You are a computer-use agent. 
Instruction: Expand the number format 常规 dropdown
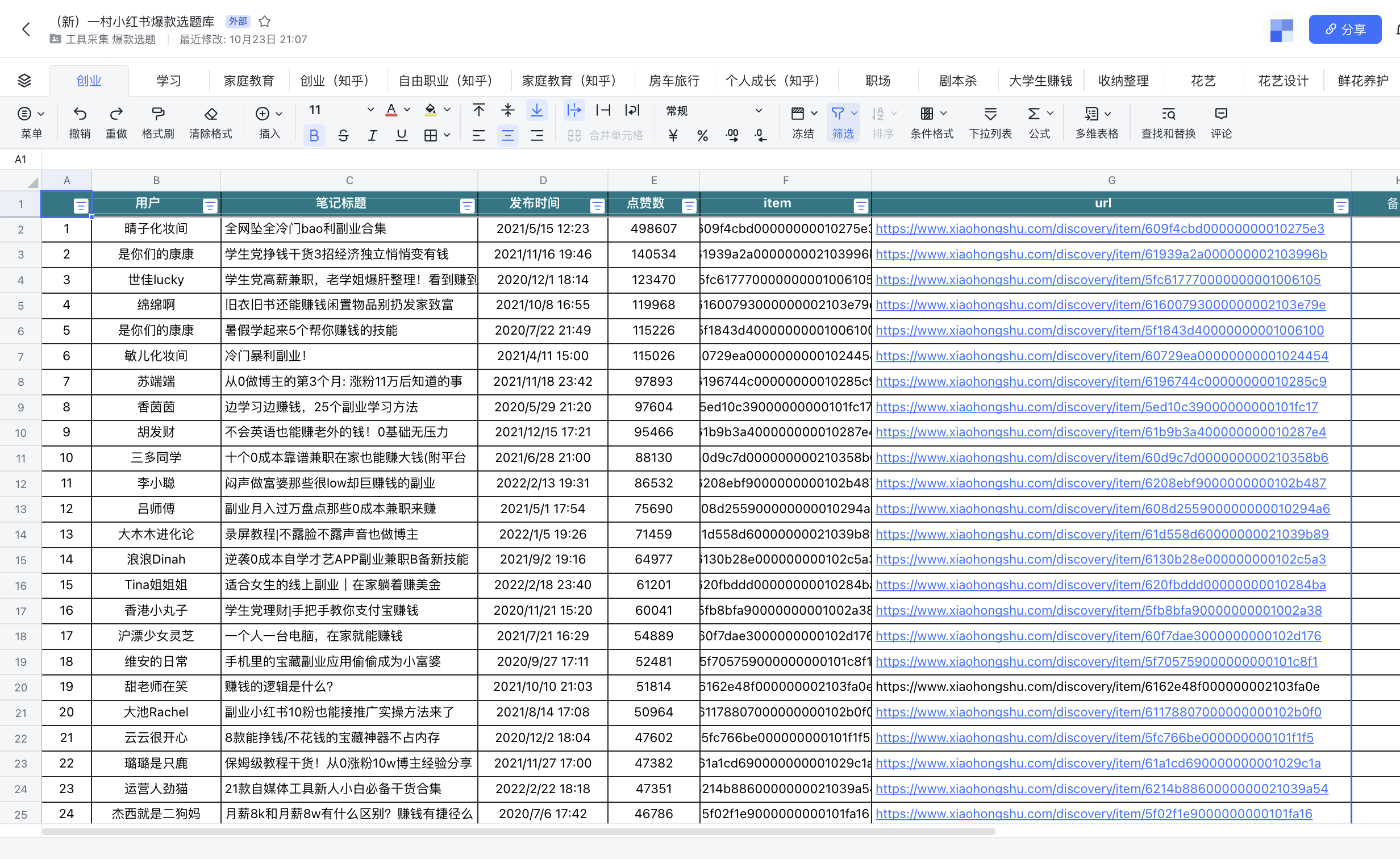[759, 111]
